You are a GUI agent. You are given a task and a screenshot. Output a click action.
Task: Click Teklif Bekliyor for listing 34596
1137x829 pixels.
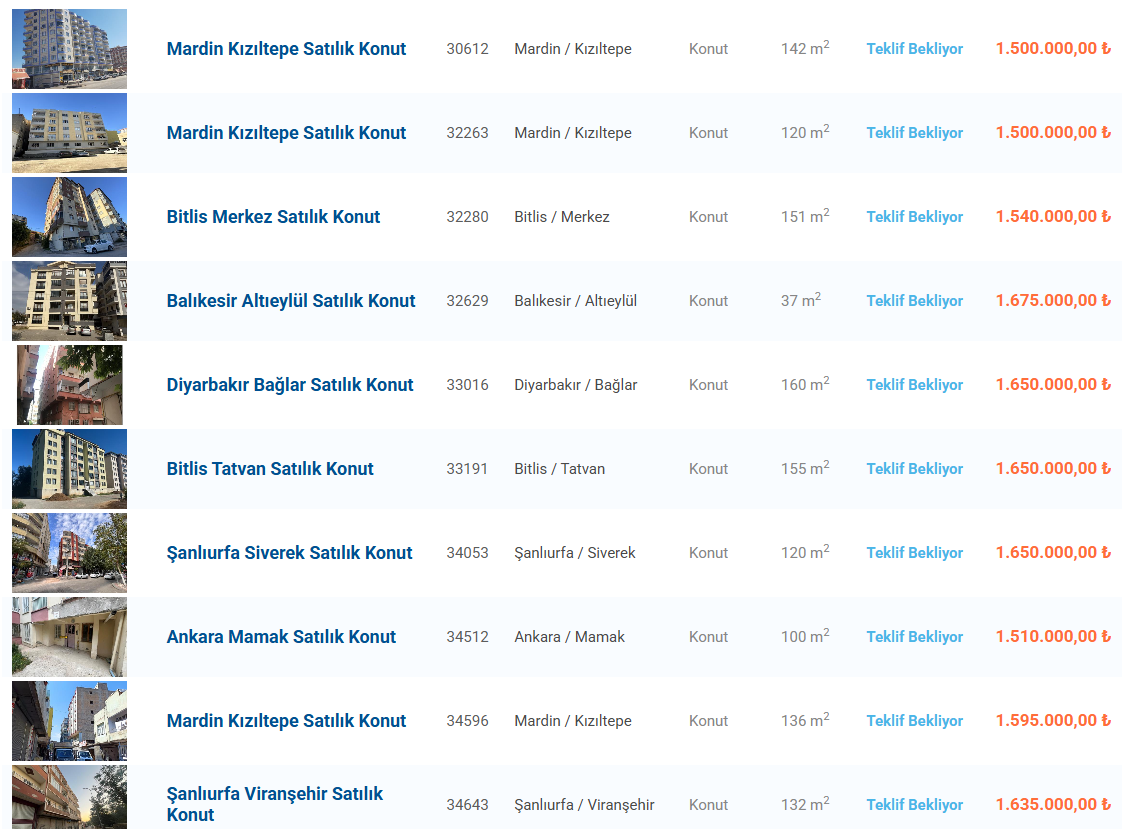click(x=914, y=721)
